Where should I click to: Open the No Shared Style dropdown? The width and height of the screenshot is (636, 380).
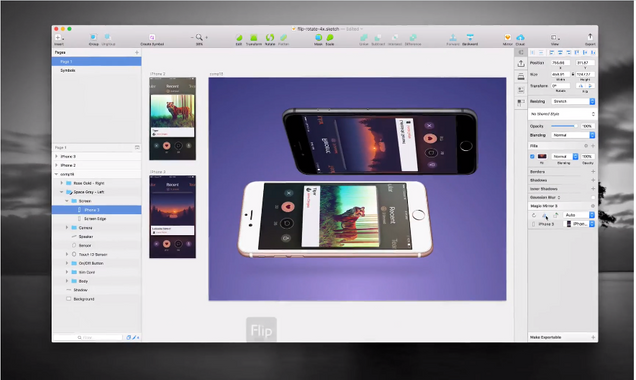[563, 114]
